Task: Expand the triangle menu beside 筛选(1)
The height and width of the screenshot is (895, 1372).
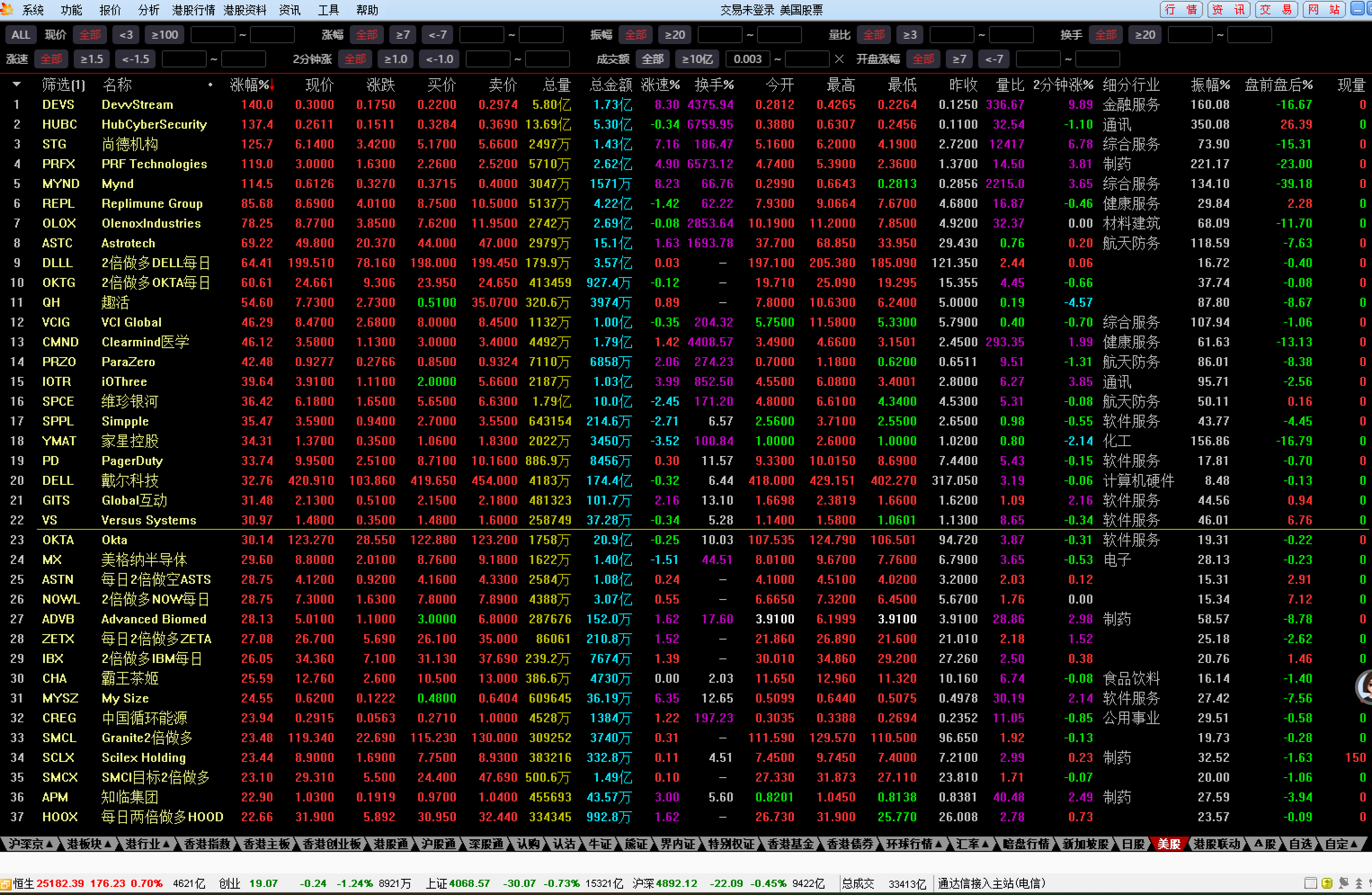Action: 17,85
